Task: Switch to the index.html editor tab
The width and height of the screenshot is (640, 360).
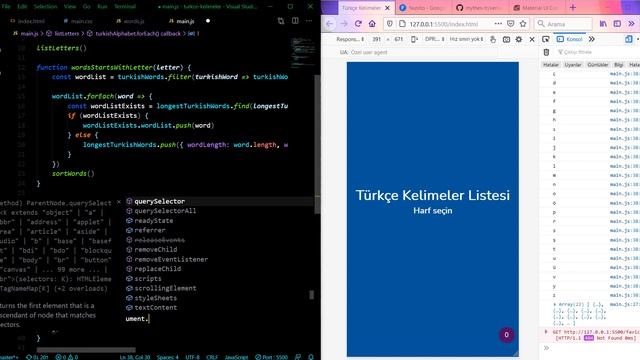Action: (28, 21)
